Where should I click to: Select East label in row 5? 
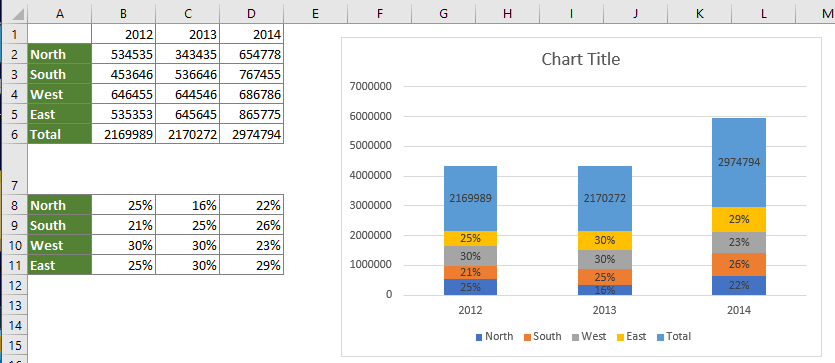pyautogui.click(x=60, y=114)
